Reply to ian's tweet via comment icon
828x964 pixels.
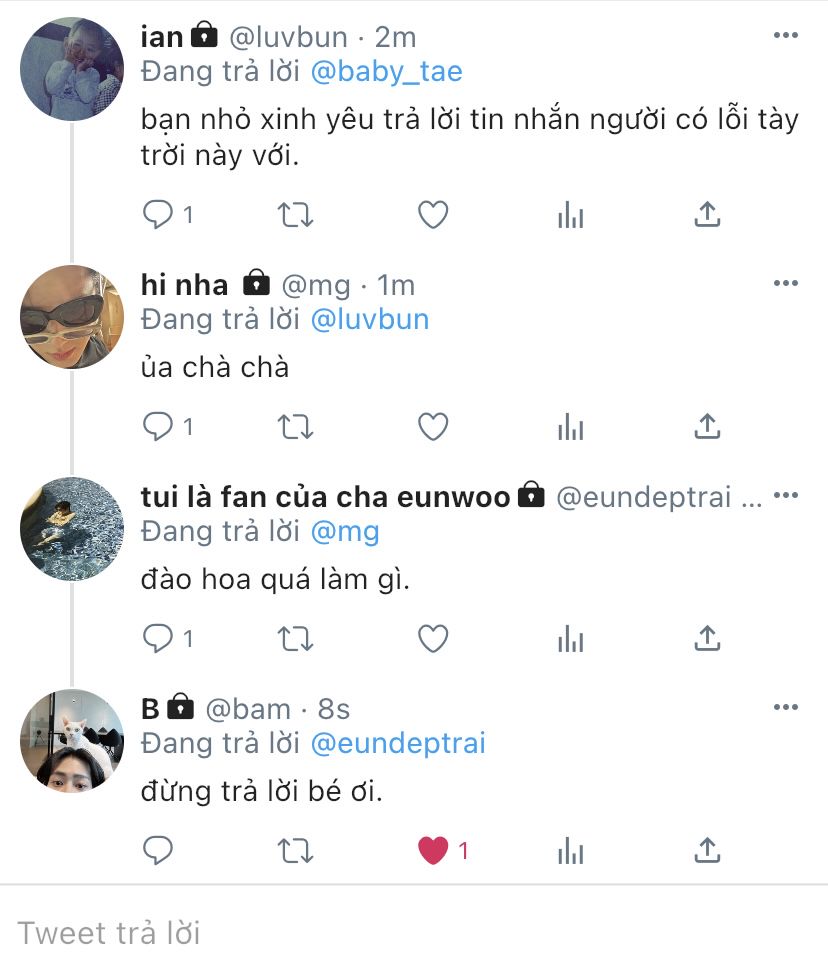click(x=158, y=215)
